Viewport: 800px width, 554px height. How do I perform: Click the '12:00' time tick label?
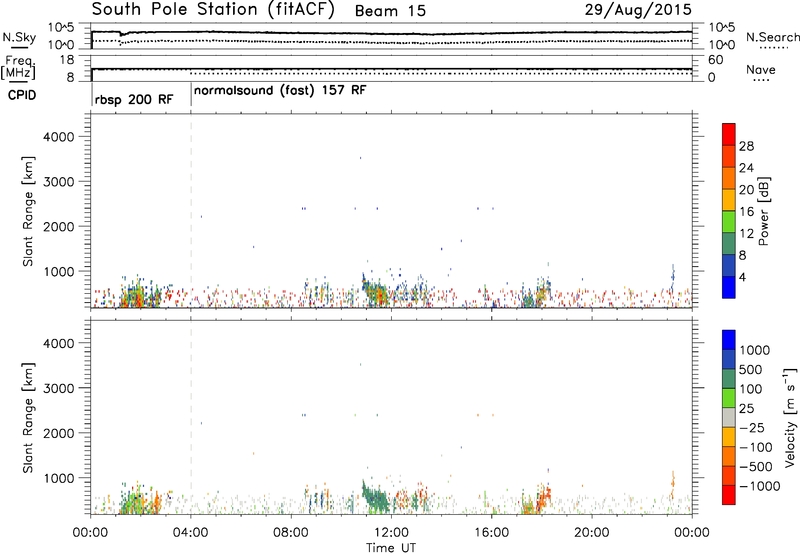click(x=391, y=533)
